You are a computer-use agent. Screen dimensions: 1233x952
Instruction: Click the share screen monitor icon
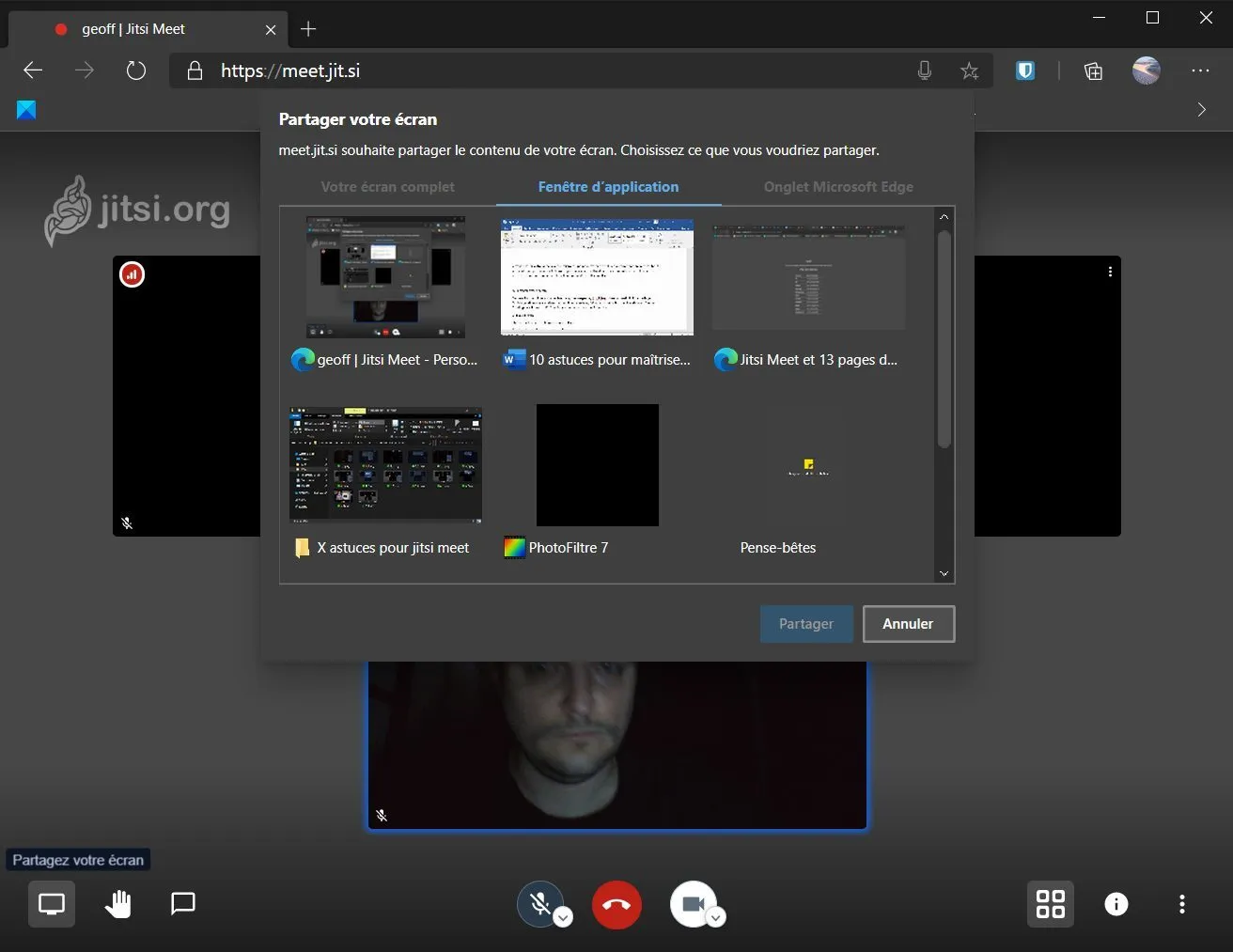coord(52,904)
